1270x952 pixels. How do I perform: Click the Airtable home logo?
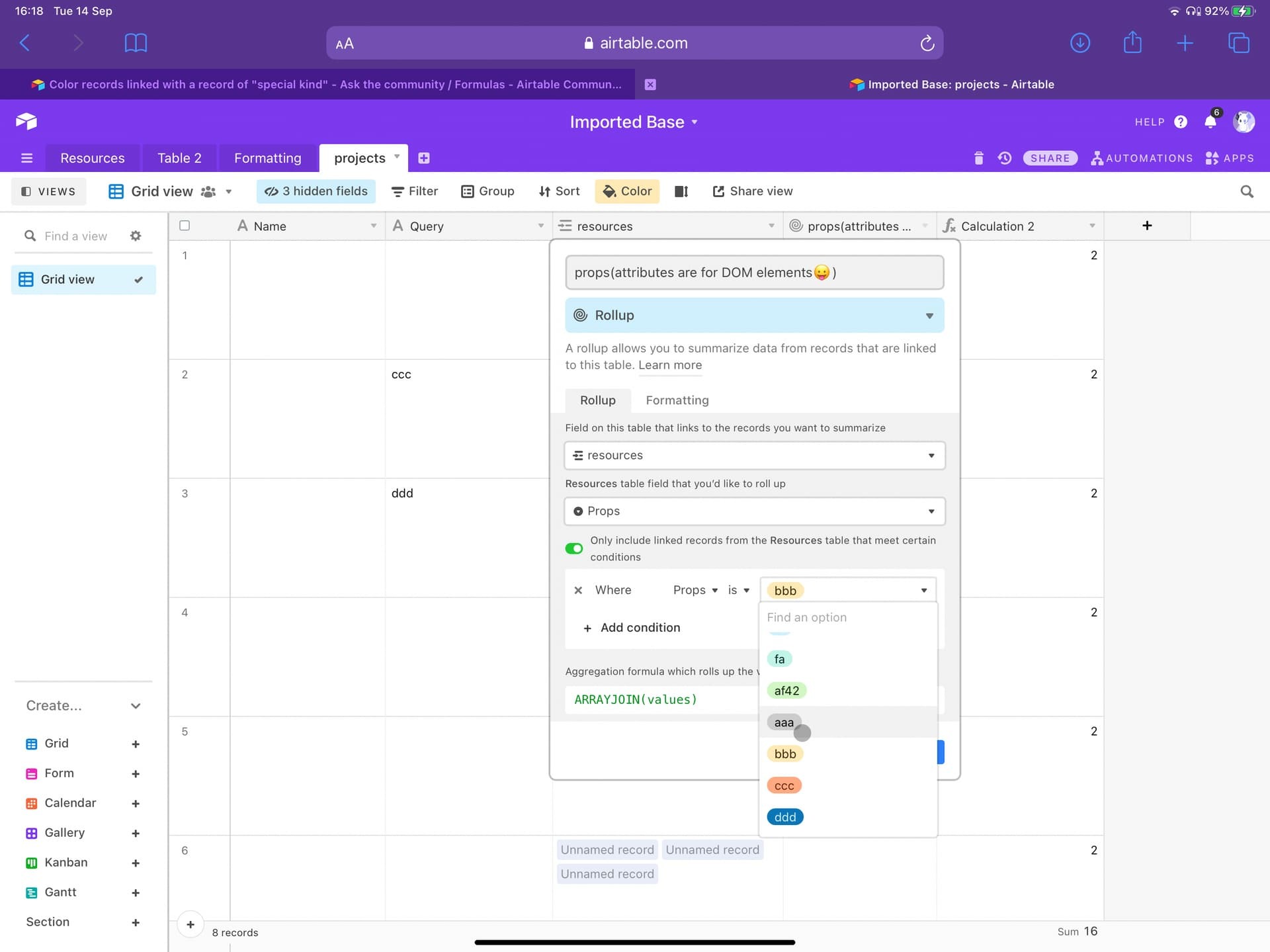tap(26, 121)
